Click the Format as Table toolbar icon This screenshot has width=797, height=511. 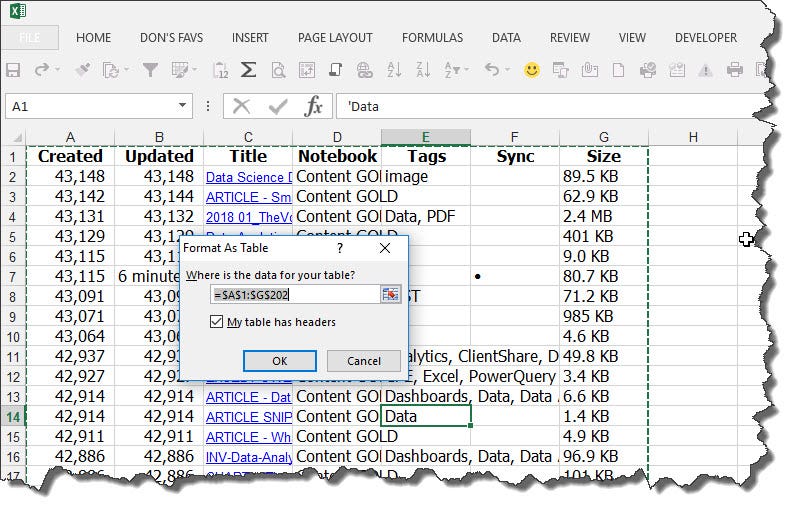179,70
